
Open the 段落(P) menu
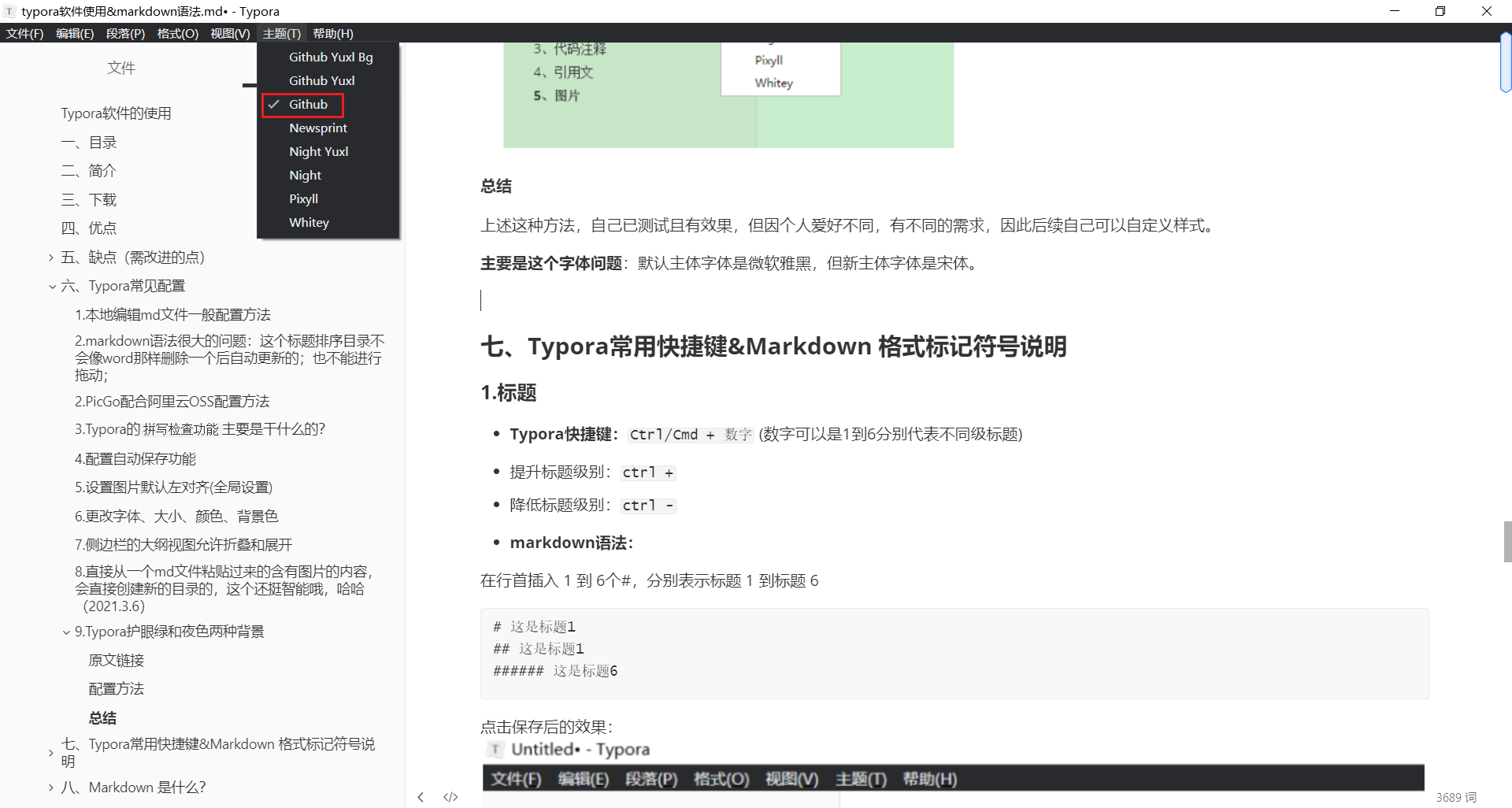coord(125,33)
